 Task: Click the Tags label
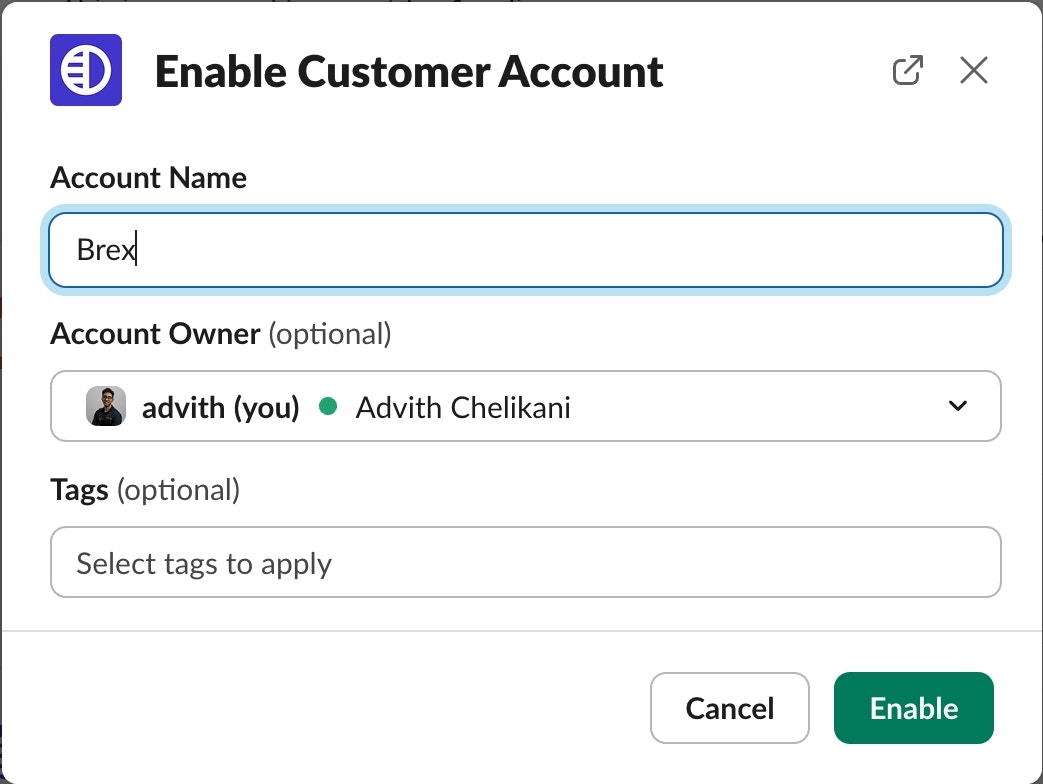click(79, 490)
